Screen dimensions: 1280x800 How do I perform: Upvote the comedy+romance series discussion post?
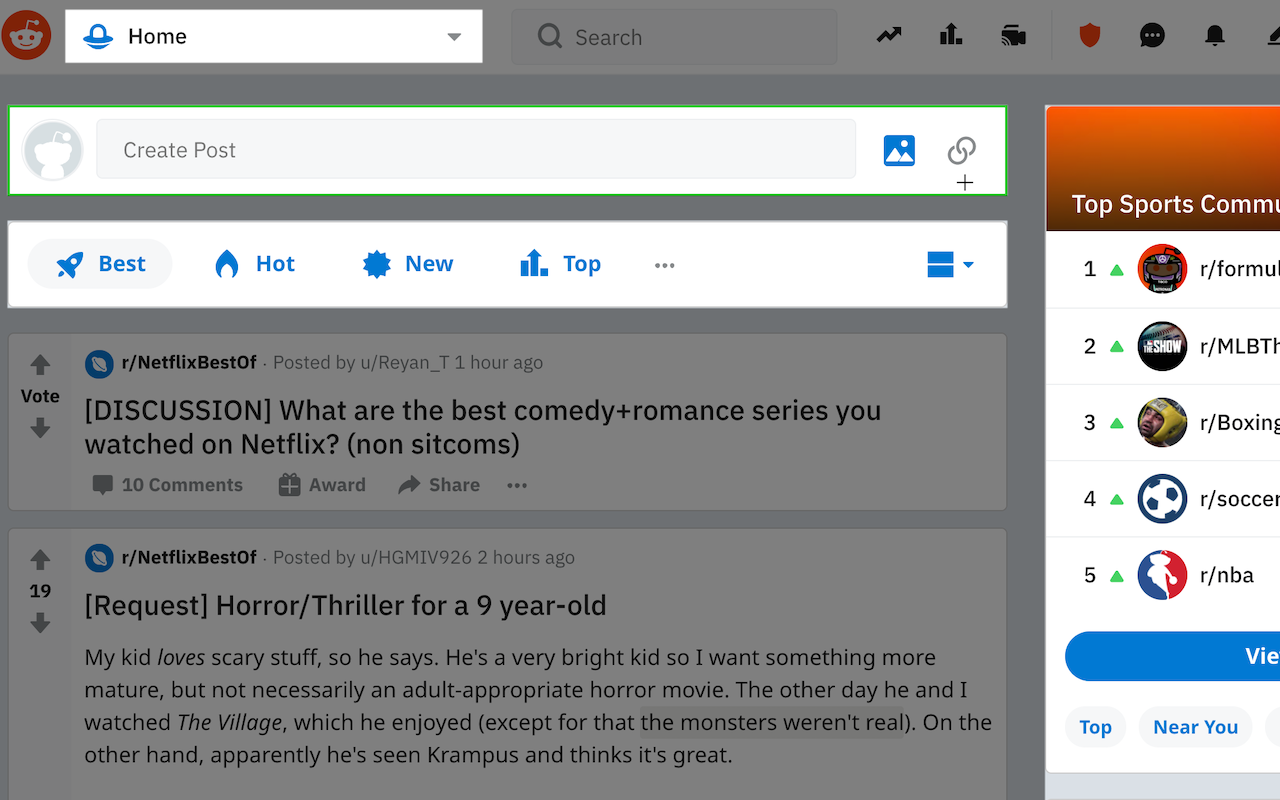coord(40,365)
